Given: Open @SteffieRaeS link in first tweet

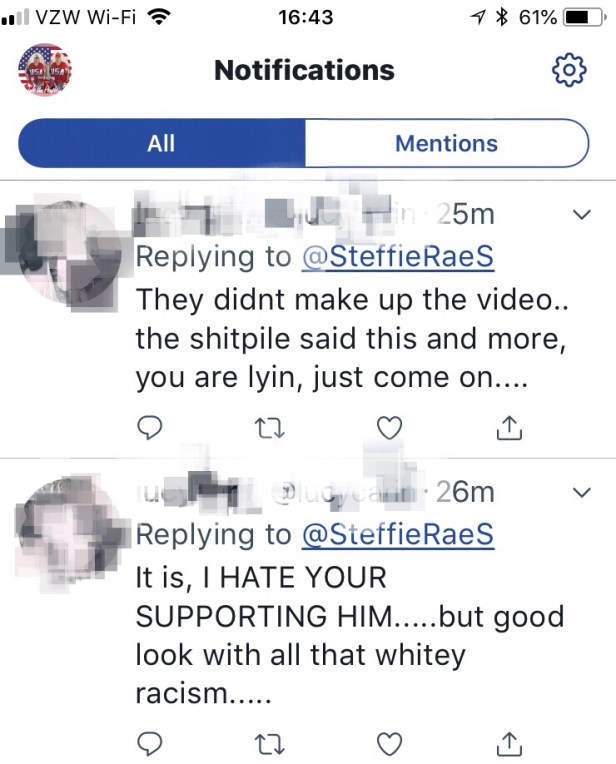Looking at the screenshot, I should pyautogui.click(x=398, y=257).
